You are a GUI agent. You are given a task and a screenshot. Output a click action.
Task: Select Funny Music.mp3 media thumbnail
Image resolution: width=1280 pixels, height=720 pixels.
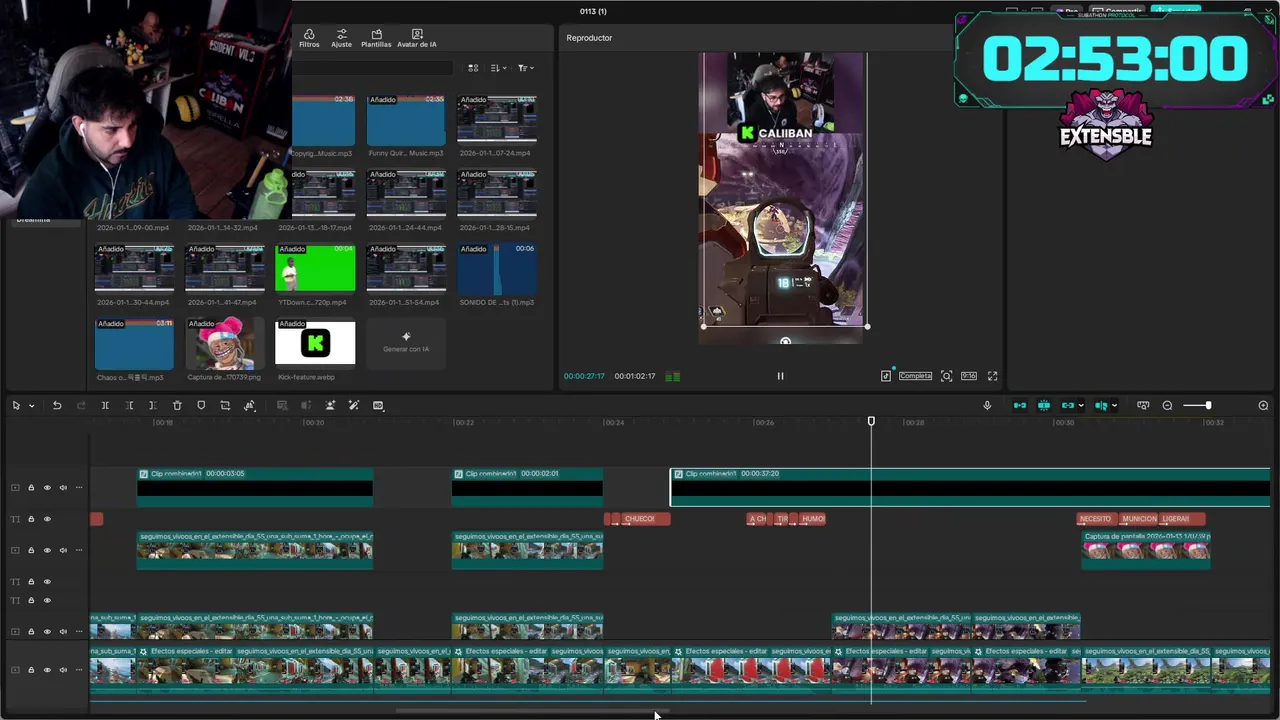click(406, 120)
